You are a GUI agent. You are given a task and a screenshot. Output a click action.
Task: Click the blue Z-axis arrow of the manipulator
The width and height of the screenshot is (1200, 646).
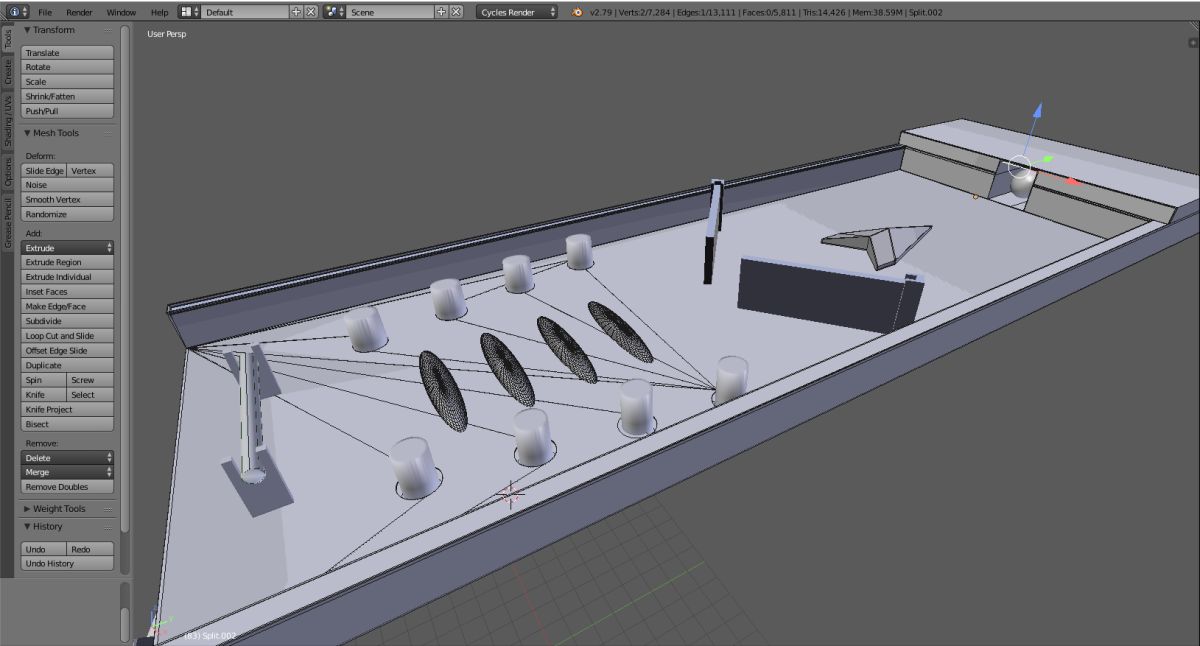pyautogui.click(x=1037, y=112)
